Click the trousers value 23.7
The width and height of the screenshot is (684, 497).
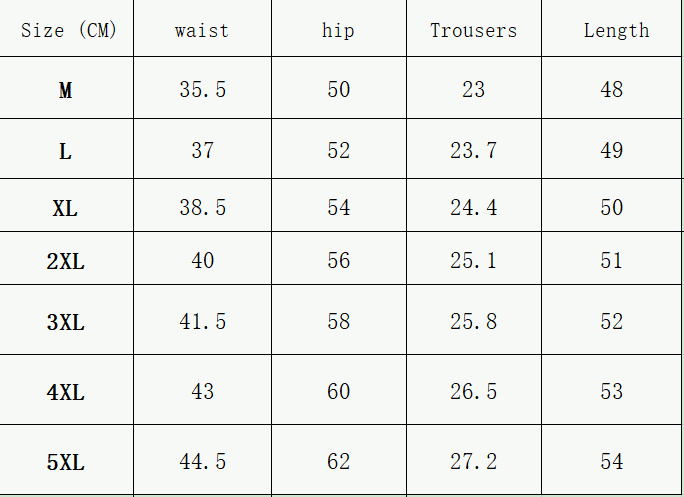tap(474, 151)
